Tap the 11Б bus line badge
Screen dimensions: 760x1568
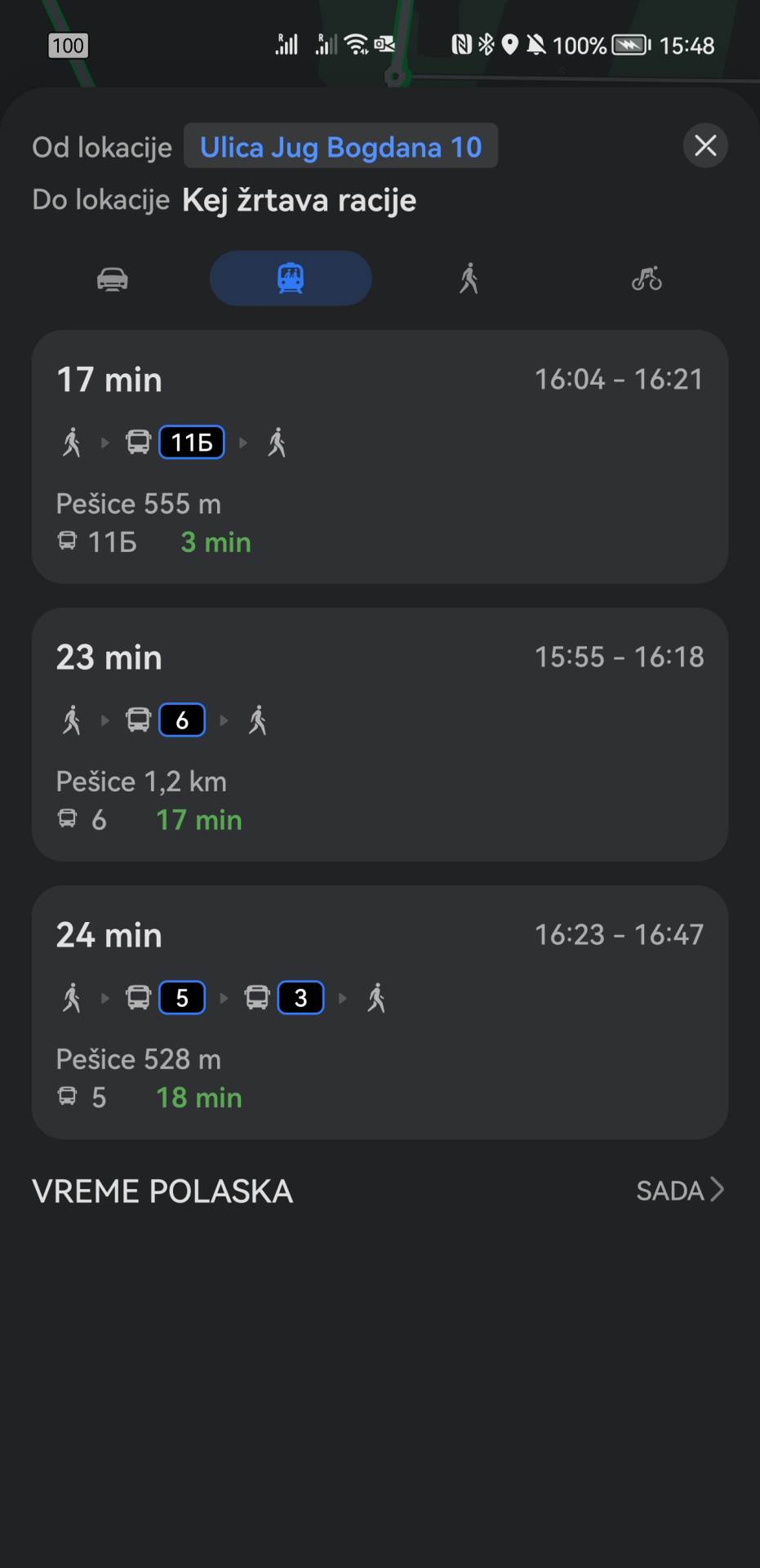[x=192, y=443]
